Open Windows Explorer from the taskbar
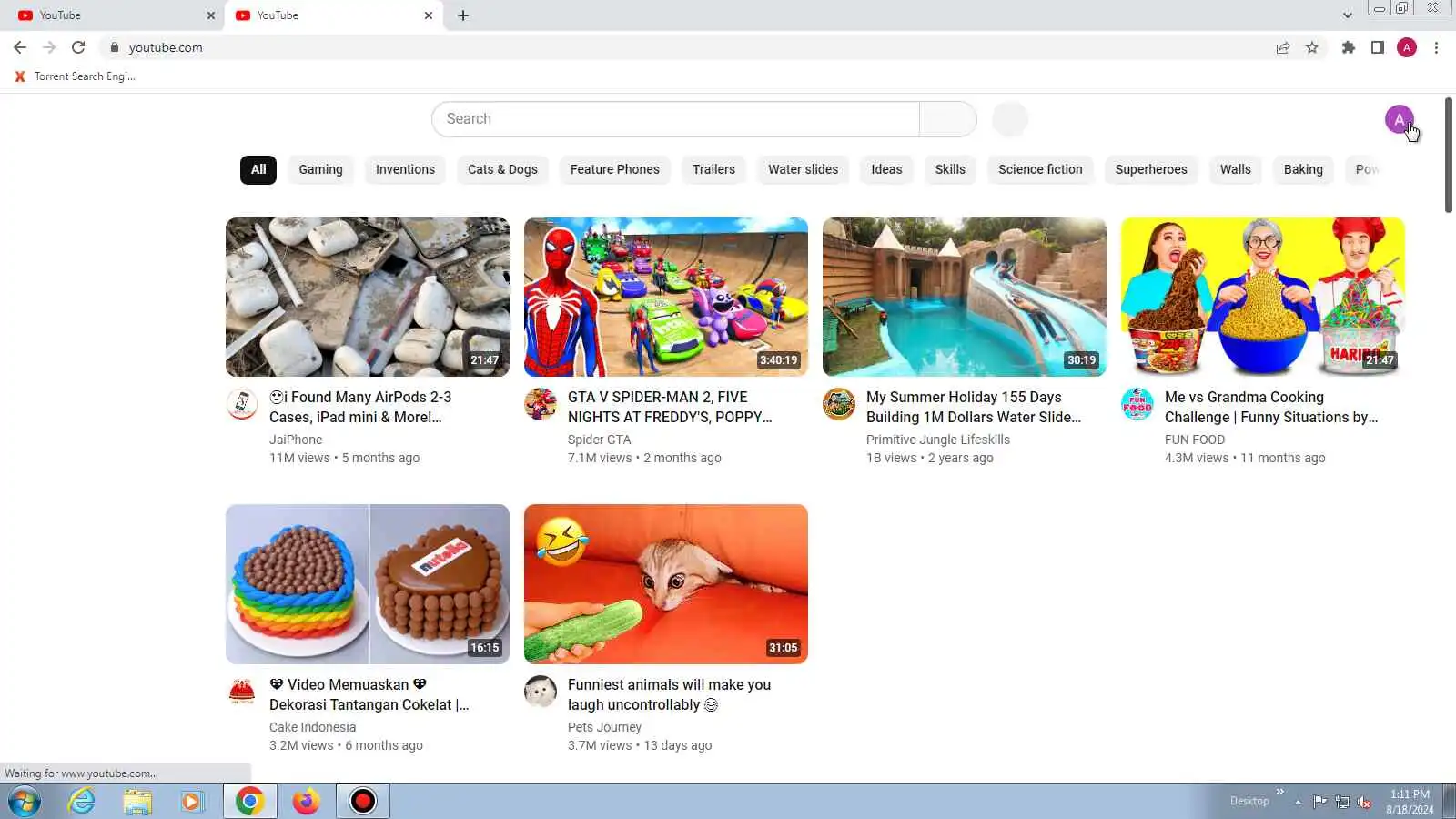Image resolution: width=1456 pixels, height=819 pixels. [x=137, y=801]
